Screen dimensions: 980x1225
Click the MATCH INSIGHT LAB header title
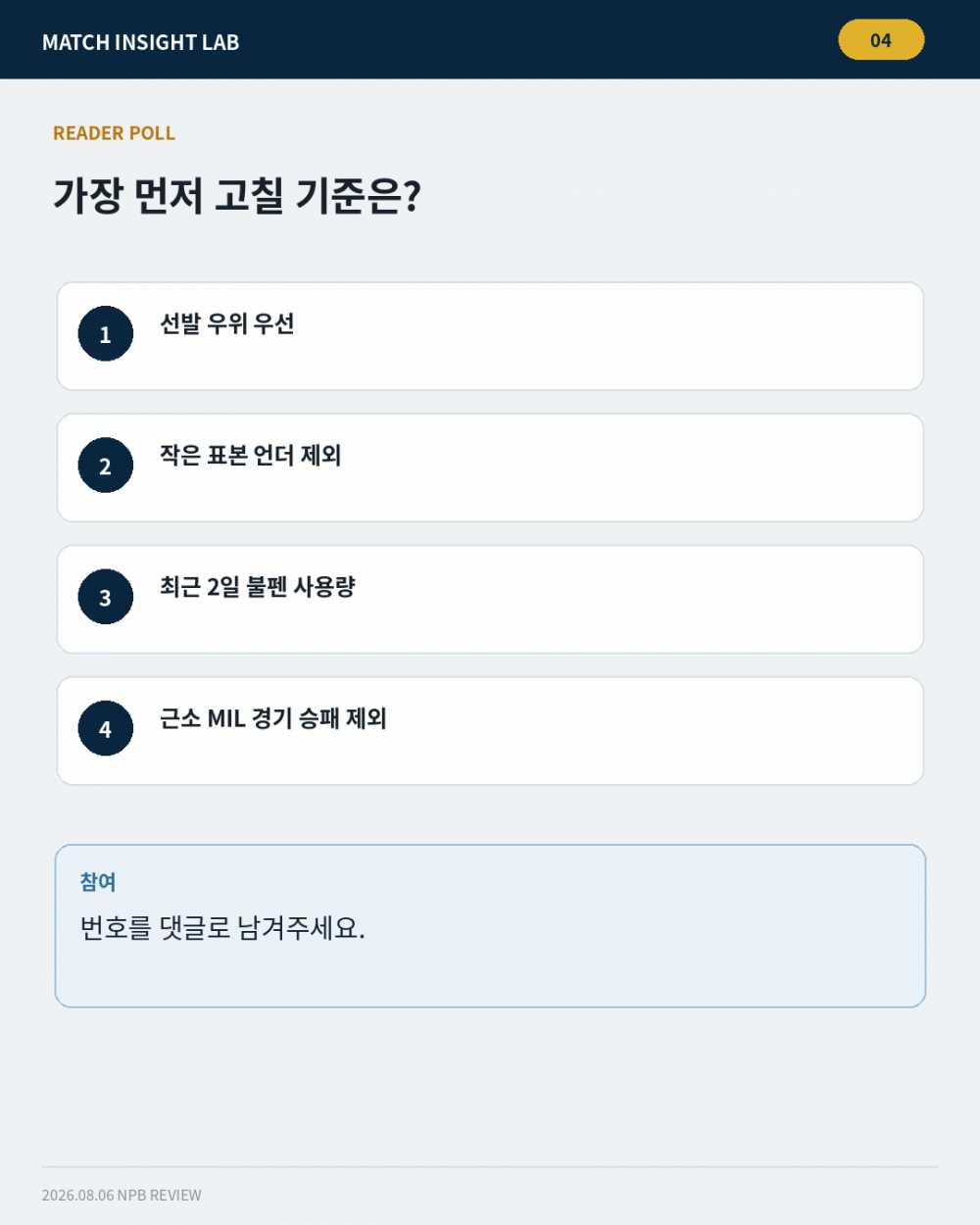pos(141,42)
